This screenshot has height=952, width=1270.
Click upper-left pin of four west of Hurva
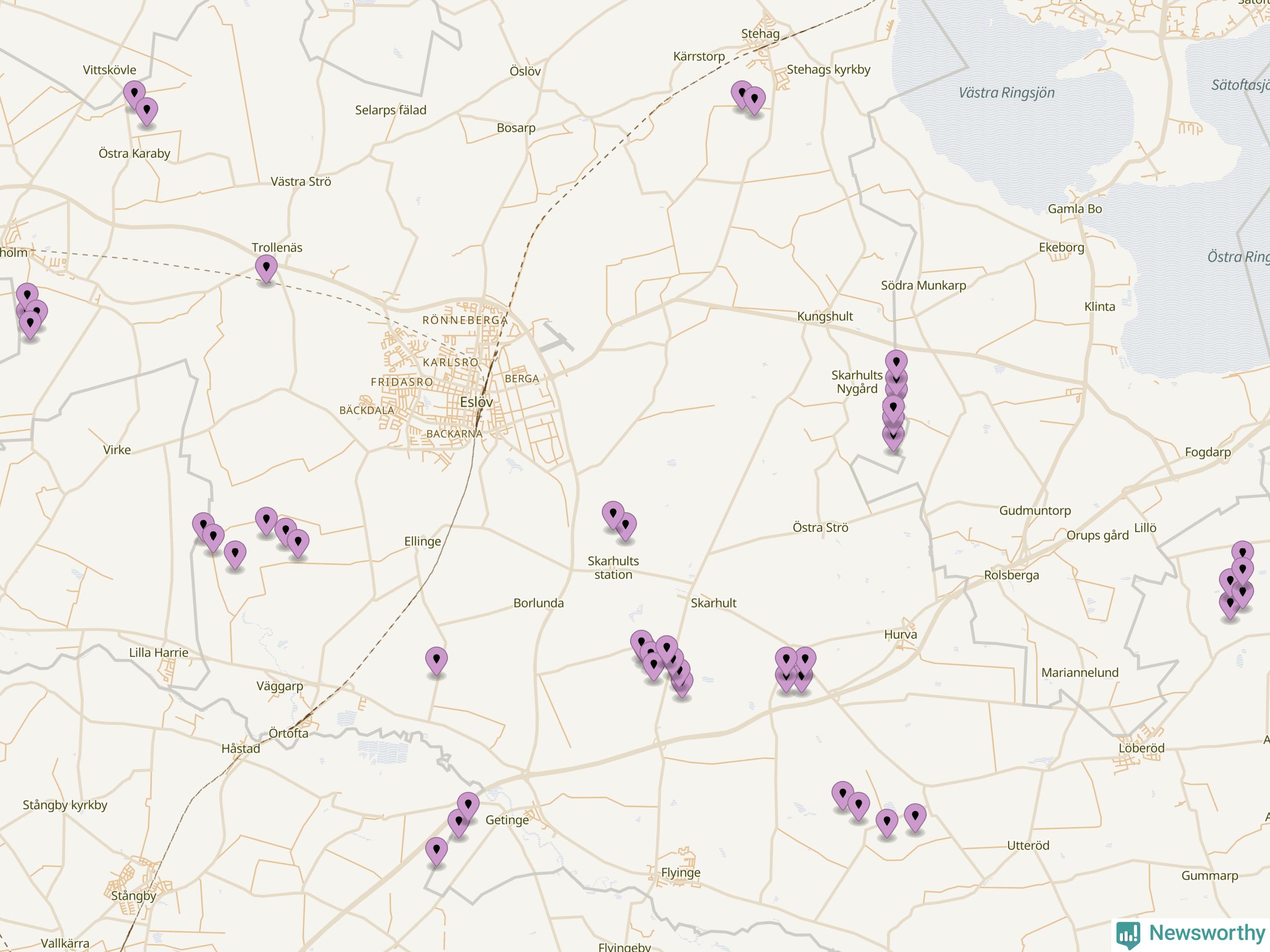[786, 660]
